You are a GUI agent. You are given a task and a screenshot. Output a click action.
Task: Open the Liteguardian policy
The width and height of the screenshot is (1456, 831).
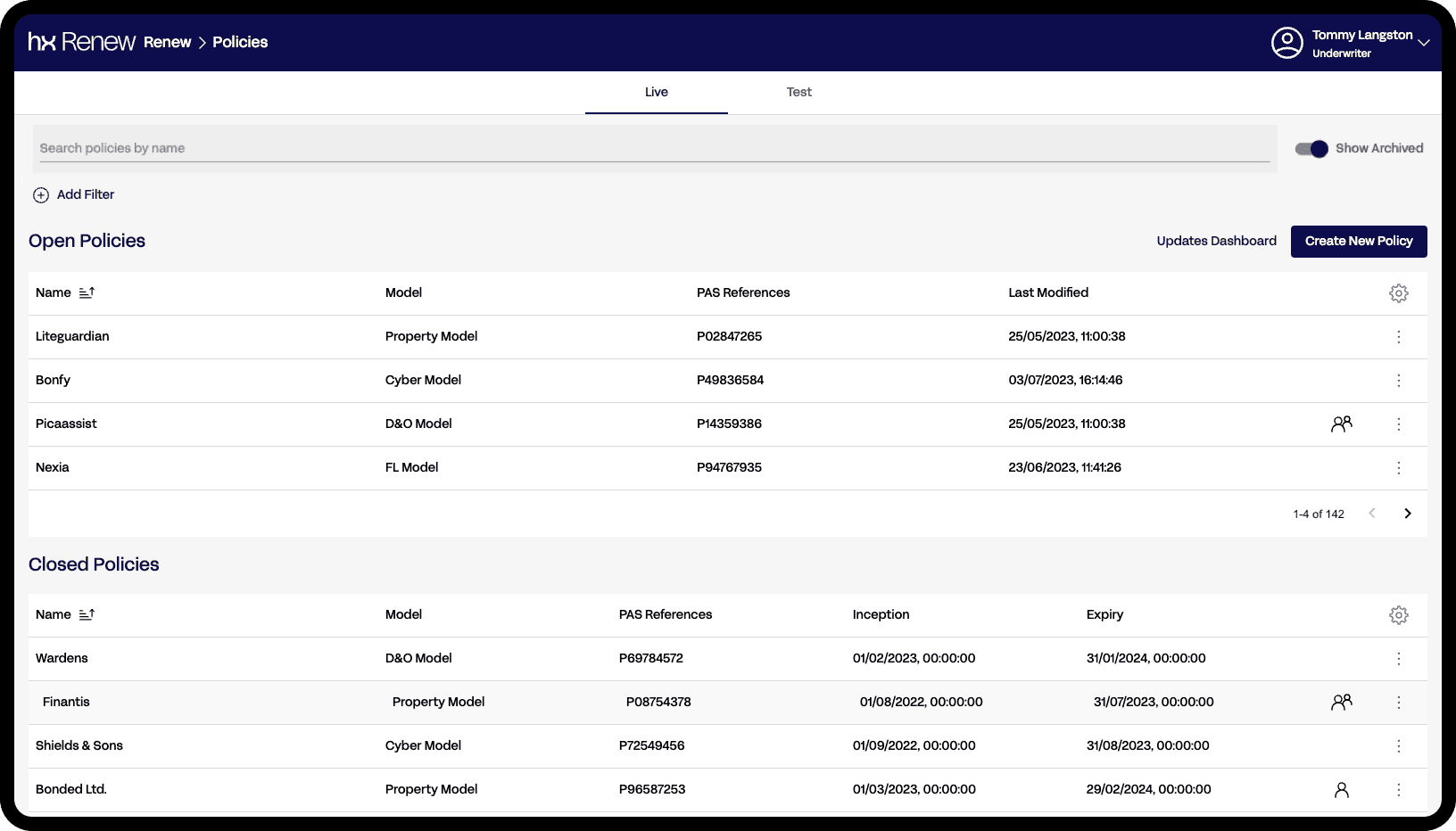tap(72, 336)
